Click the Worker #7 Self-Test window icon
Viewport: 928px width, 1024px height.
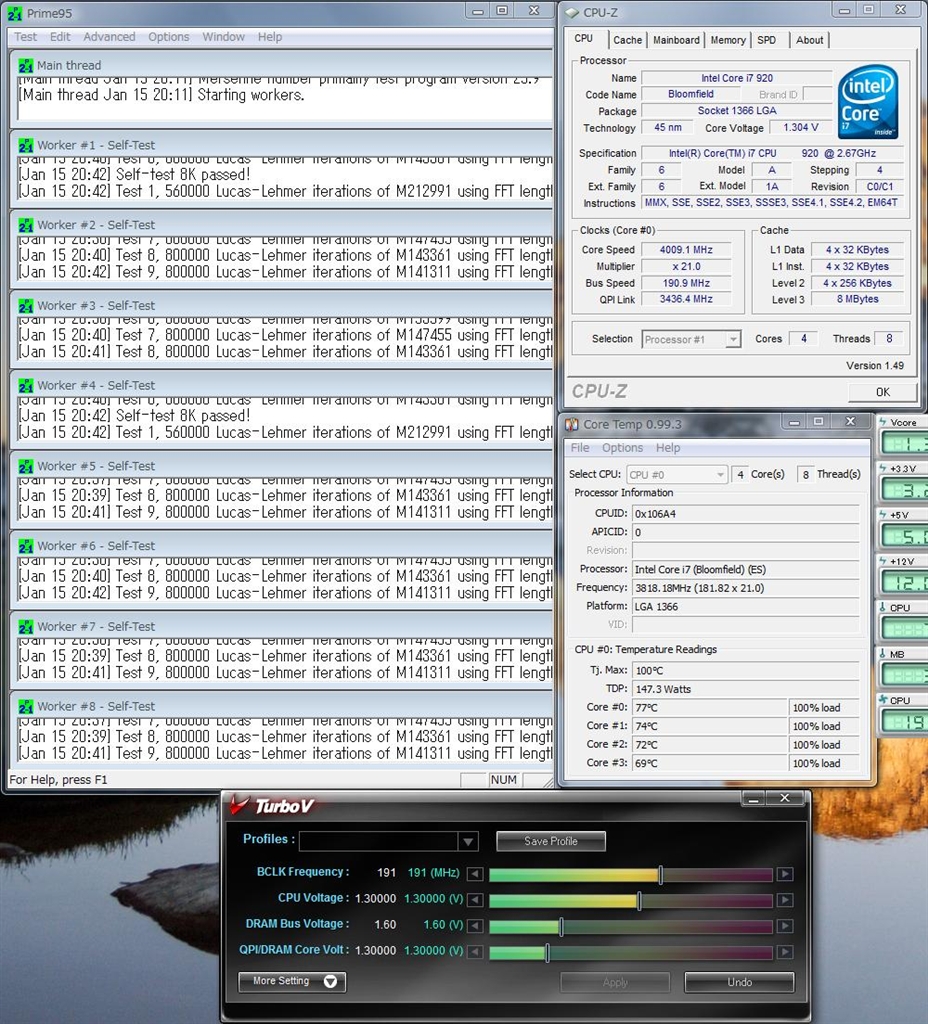point(26,627)
